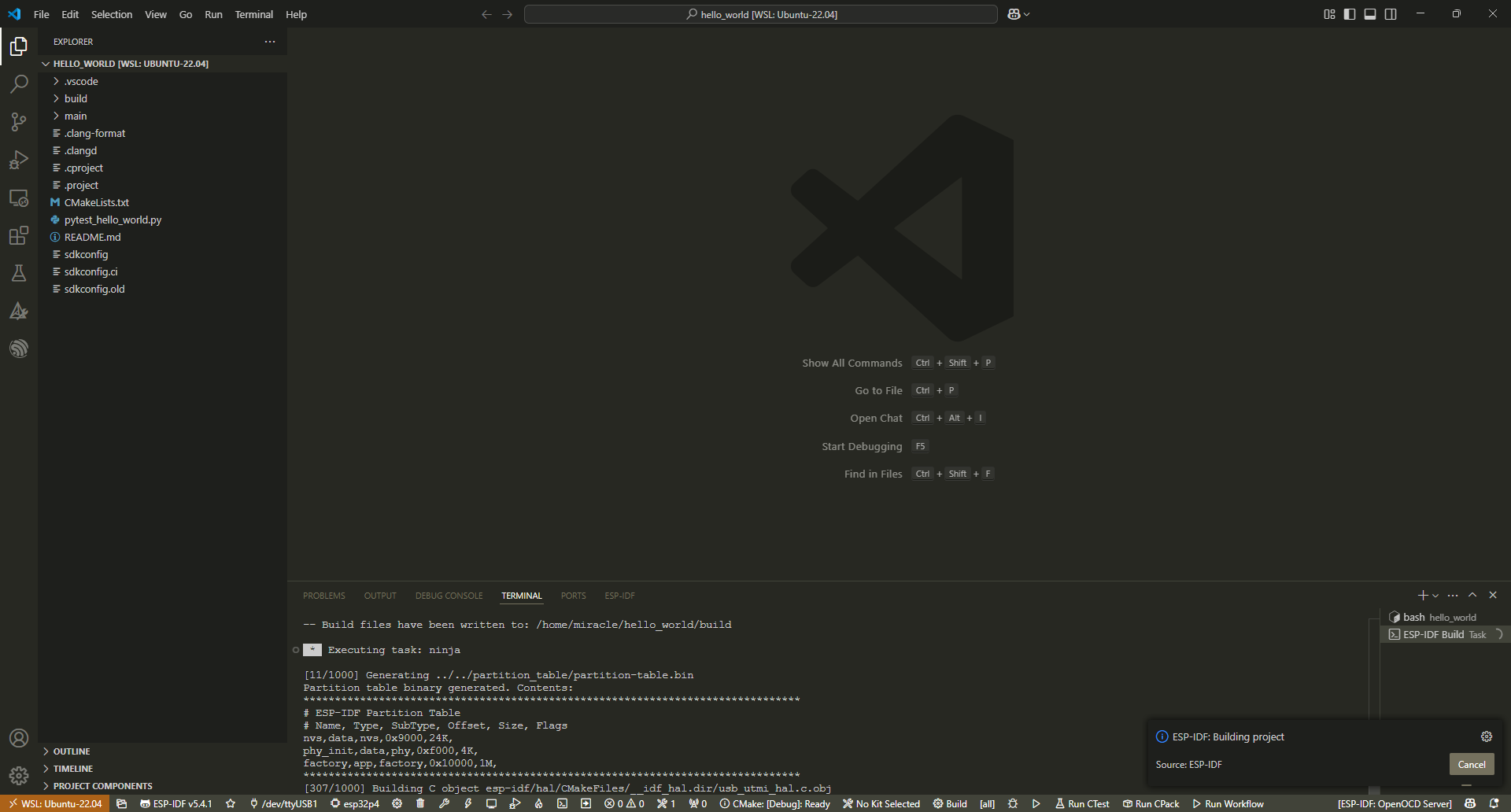This screenshot has height=812, width=1511.
Task: Open the Source Control sidebar icon
Action: click(x=19, y=122)
